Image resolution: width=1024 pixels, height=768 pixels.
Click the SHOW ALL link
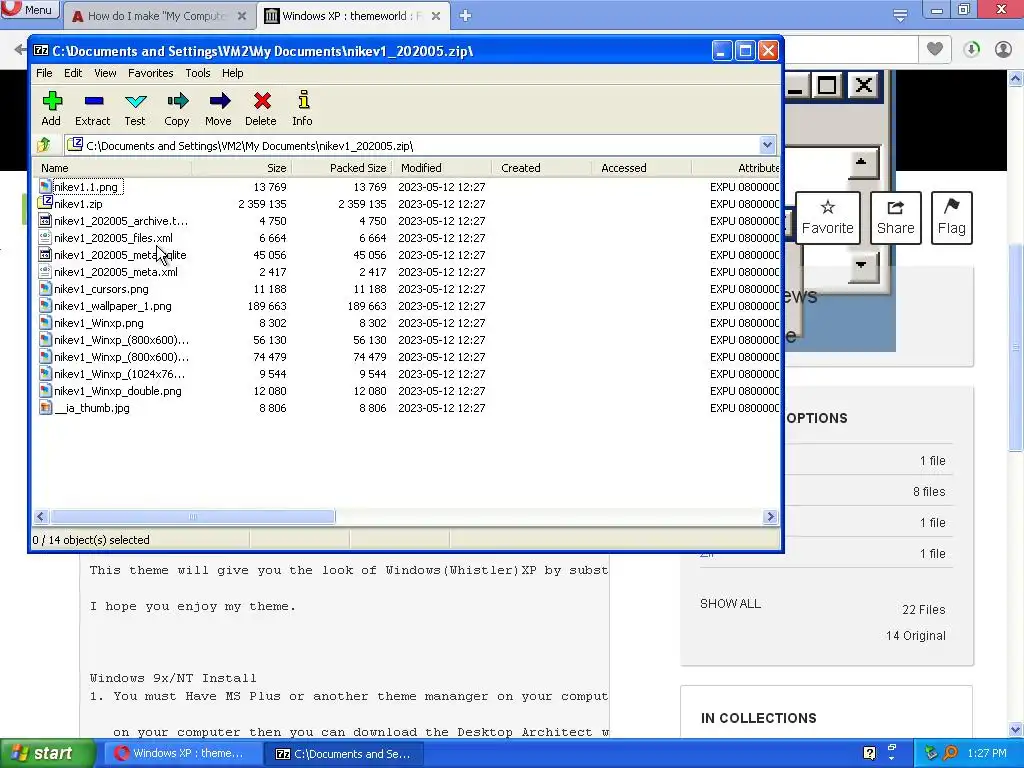pos(730,603)
